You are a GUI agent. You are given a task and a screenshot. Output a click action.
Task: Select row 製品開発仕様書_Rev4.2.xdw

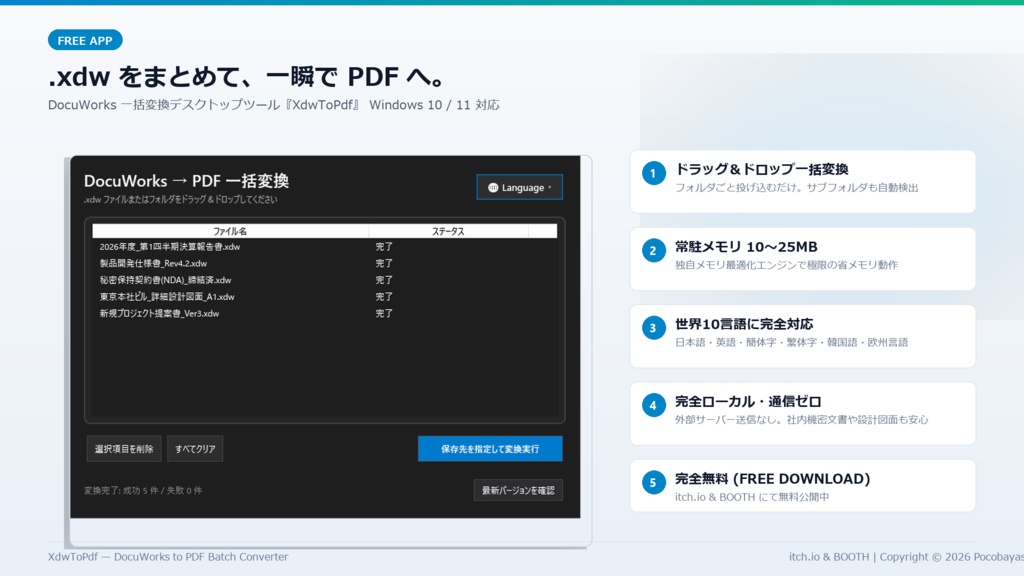325,263
